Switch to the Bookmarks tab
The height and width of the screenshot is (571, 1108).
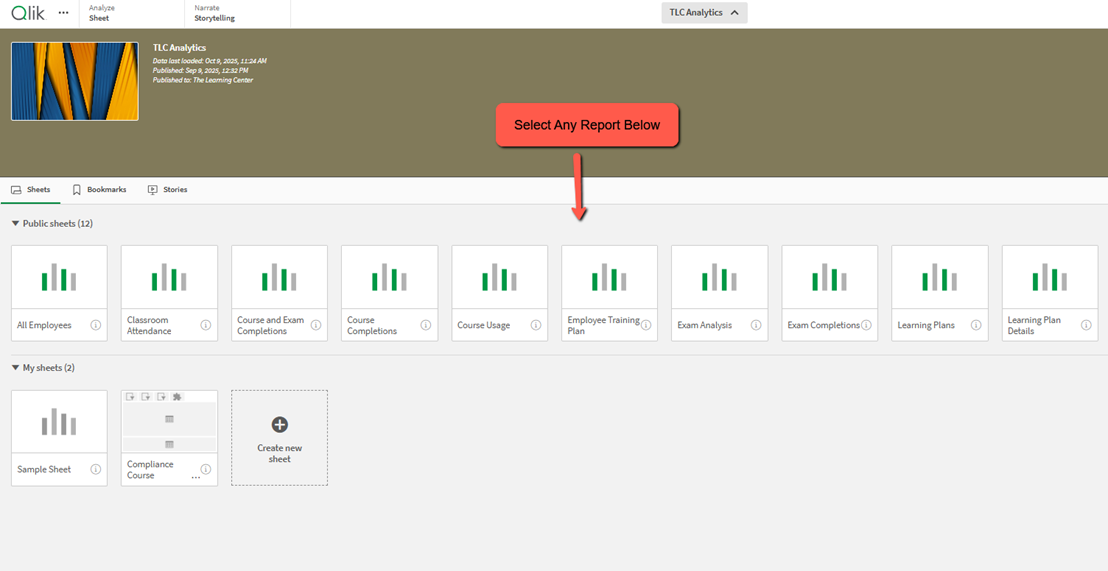pos(99,190)
